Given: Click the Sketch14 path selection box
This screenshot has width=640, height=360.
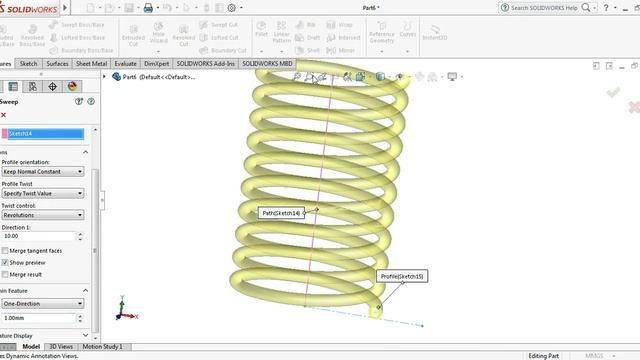Looking at the screenshot, I should 46,133.
